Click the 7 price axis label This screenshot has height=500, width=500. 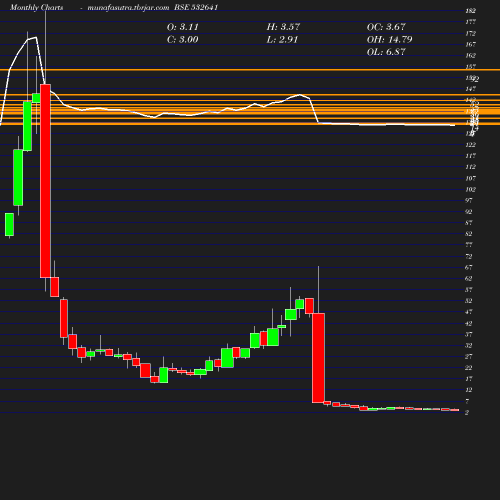[467, 401]
